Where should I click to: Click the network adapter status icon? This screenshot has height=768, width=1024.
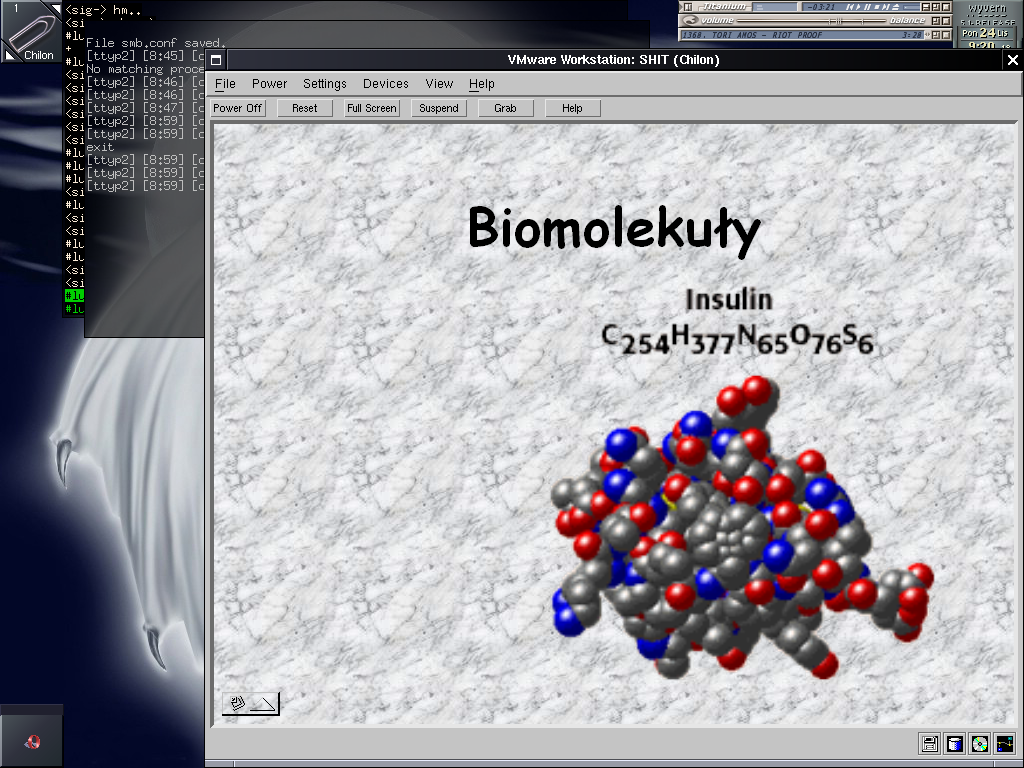point(1005,743)
